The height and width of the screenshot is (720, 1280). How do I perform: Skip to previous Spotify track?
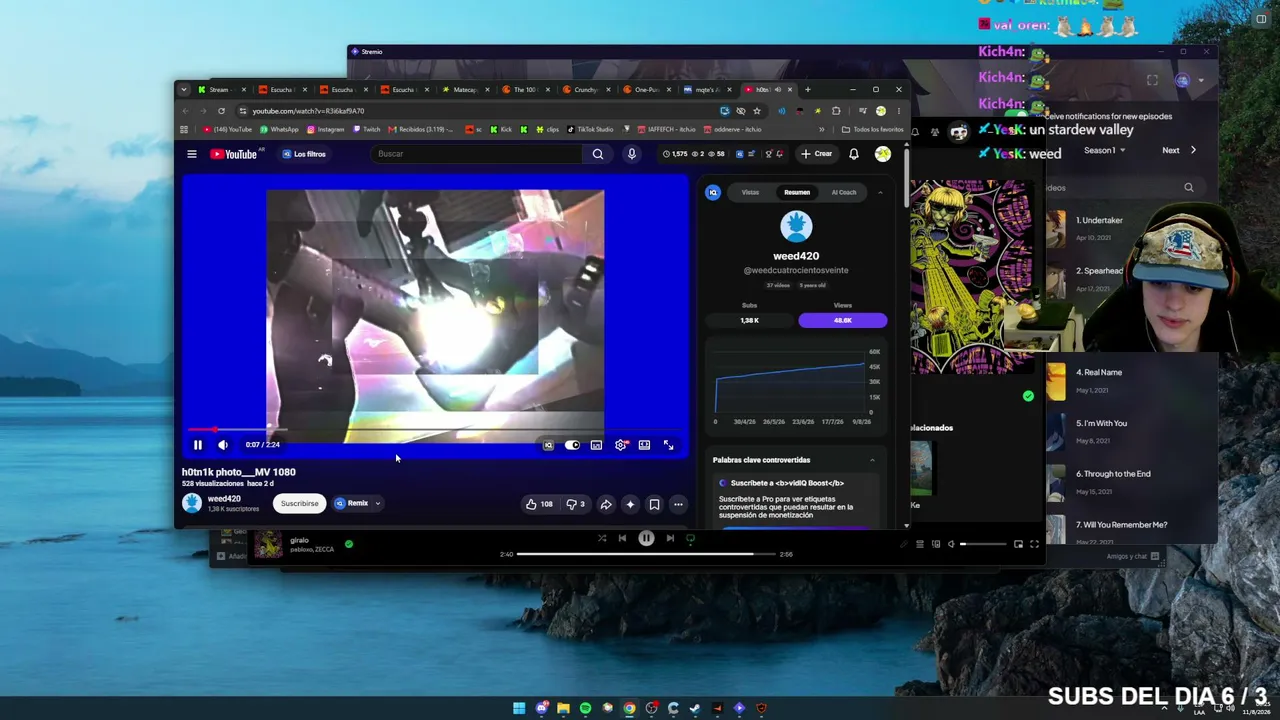pyautogui.click(x=622, y=538)
